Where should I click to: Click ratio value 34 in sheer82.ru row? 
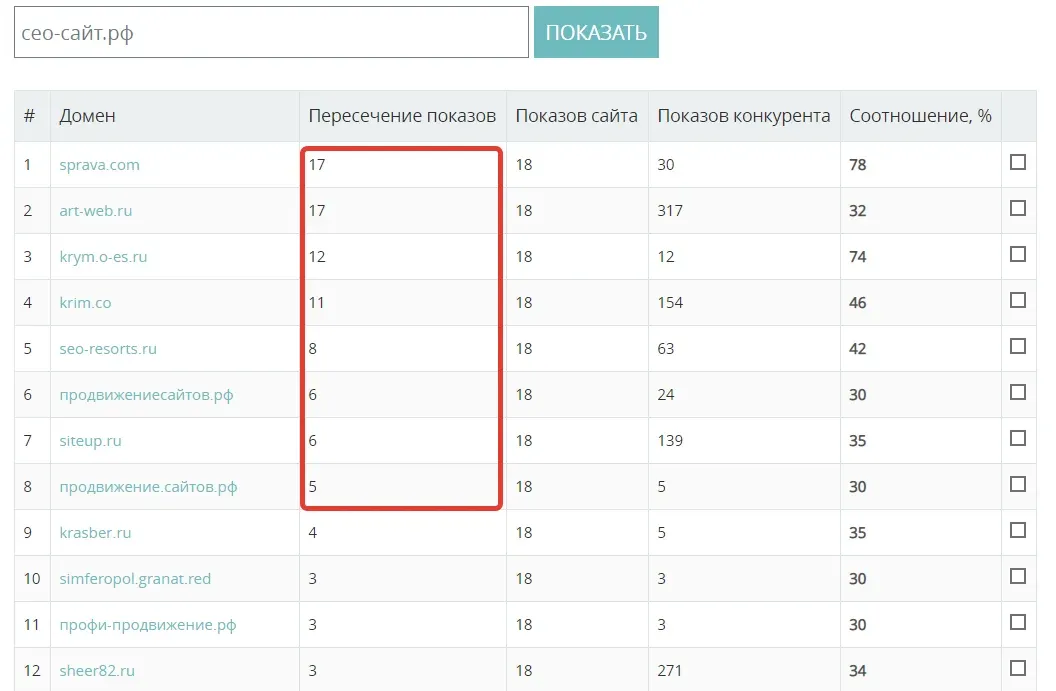[x=857, y=671]
